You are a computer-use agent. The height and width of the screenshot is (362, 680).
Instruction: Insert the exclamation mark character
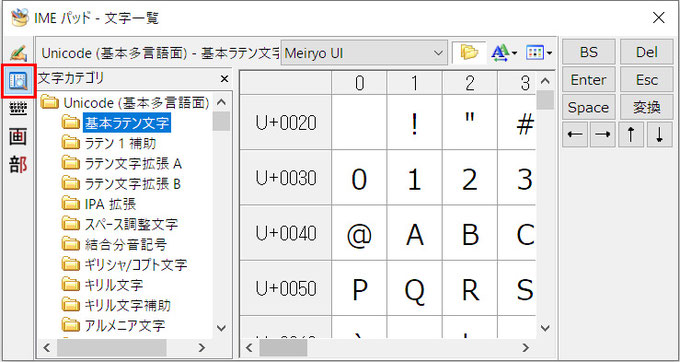[x=415, y=123]
